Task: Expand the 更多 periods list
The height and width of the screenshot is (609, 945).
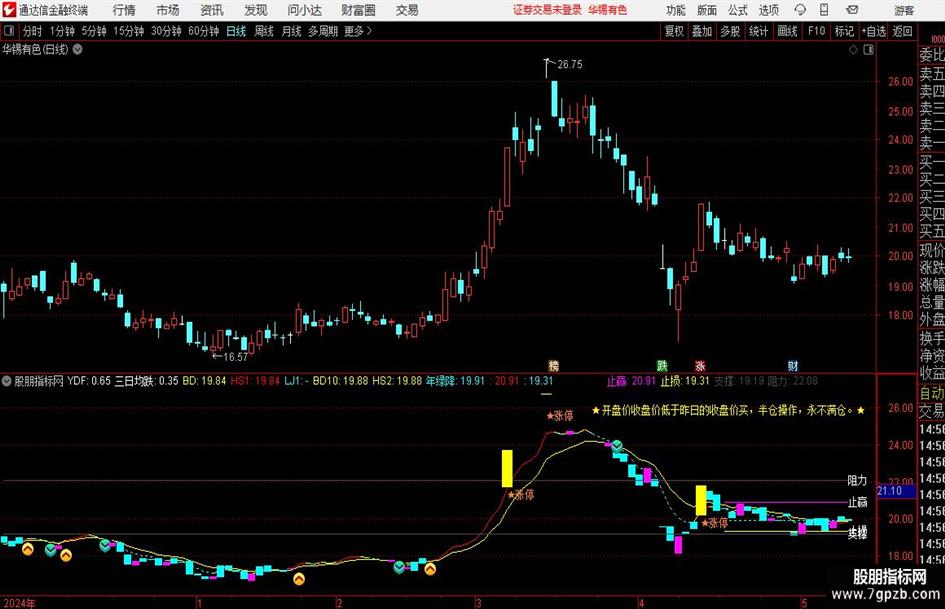Action: tap(358, 31)
